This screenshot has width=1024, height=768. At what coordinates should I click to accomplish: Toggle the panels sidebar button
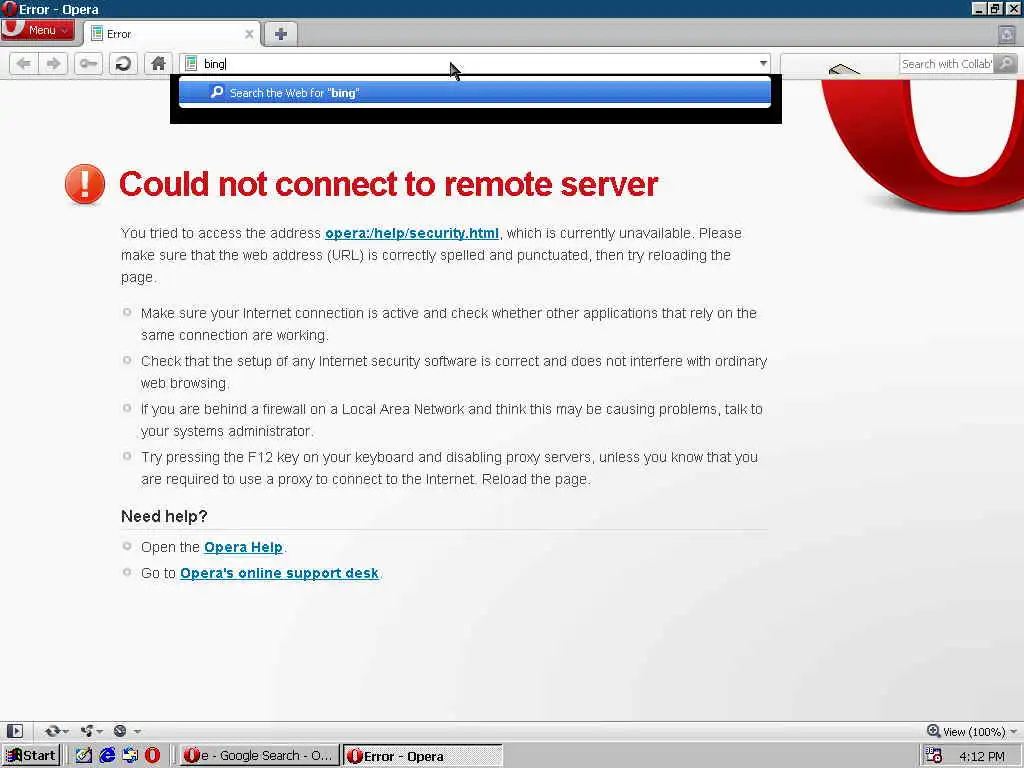click(x=14, y=731)
